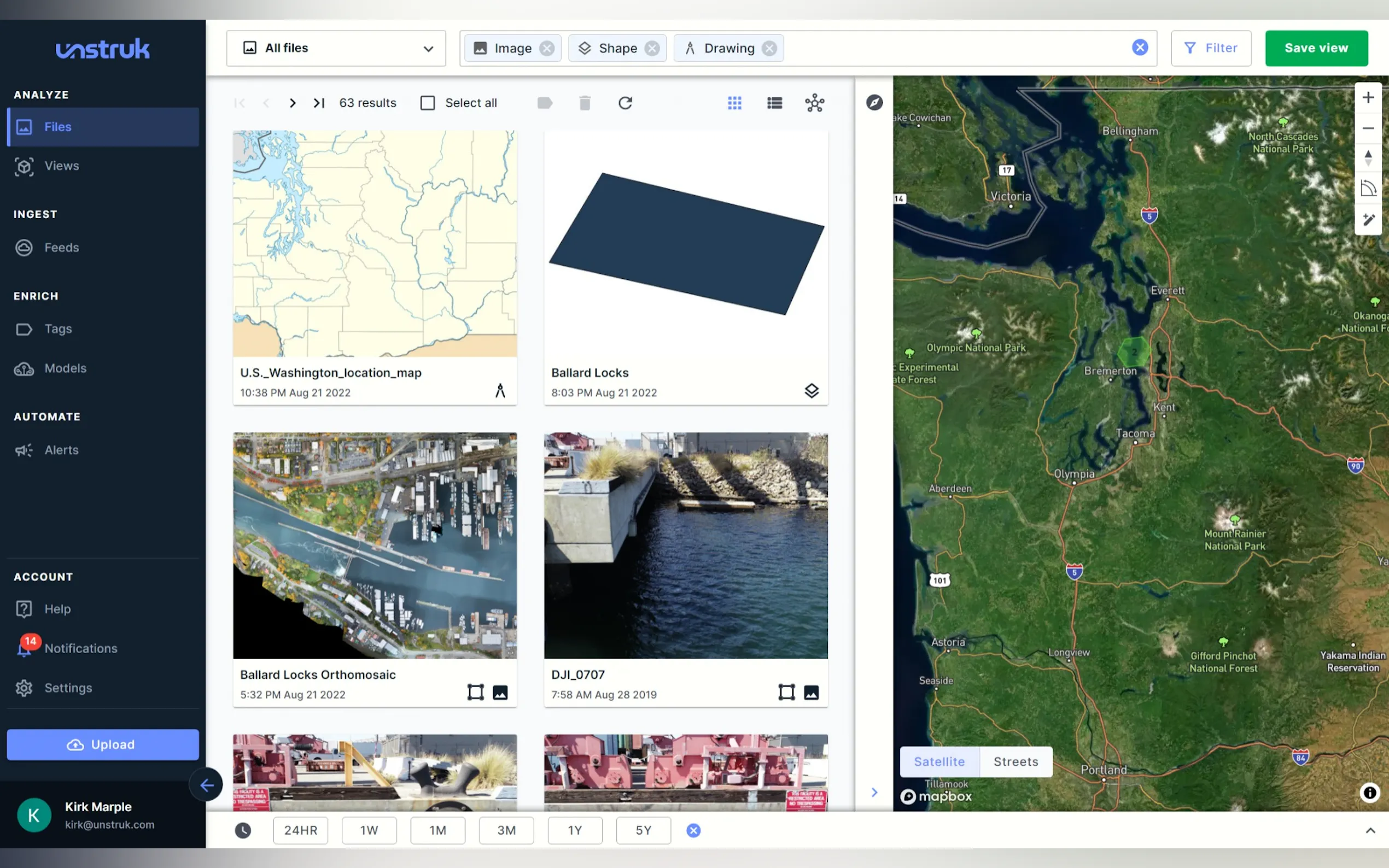1389x868 pixels.
Task: Click the map draw pencil tool
Action: click(x=1368, y=219)
